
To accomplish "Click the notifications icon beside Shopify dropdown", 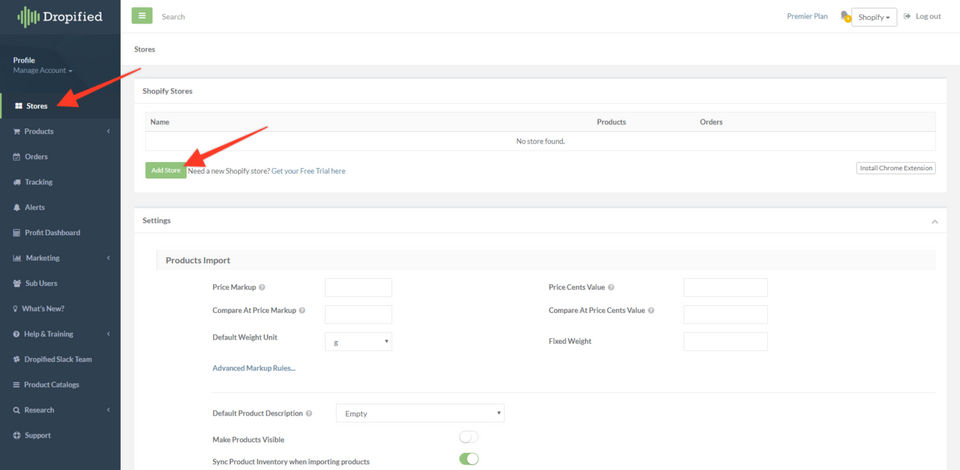I will click(846, 17).
